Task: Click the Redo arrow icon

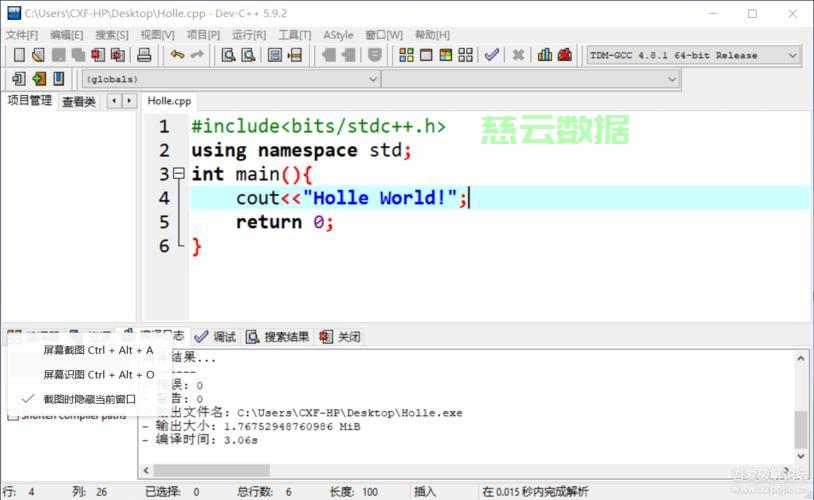Action: [197, 55]
